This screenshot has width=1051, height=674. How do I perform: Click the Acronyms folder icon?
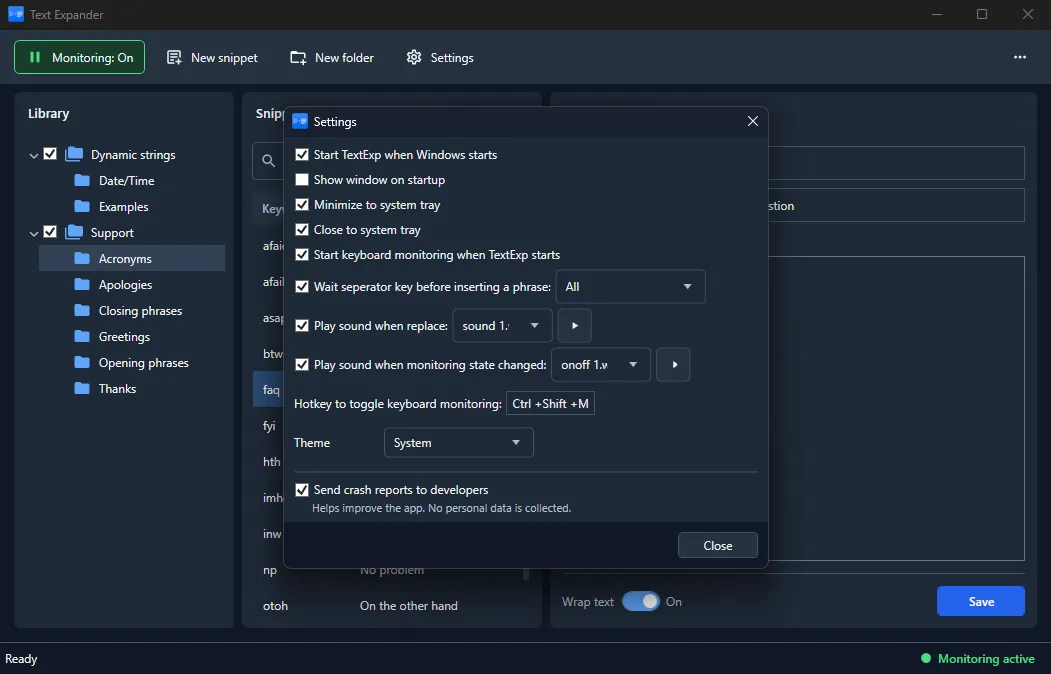pyautogui.click(x=82, y=258)
